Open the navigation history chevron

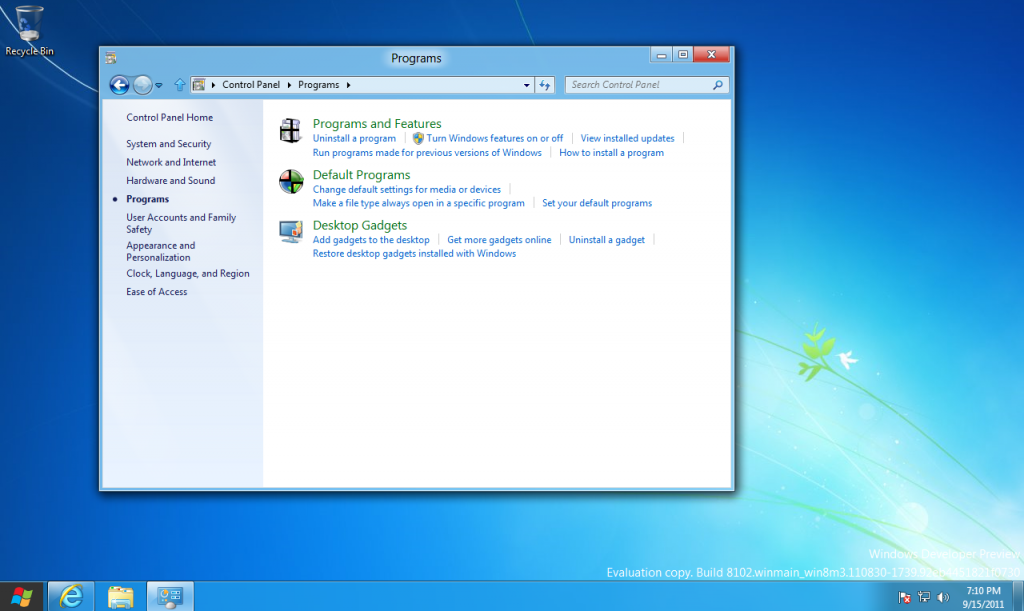pos(158,85)
